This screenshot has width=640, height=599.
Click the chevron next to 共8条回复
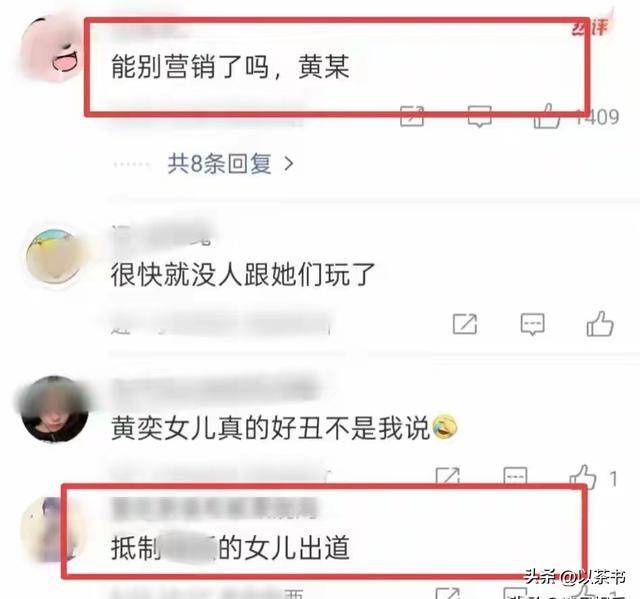click(x=289, y=164)
